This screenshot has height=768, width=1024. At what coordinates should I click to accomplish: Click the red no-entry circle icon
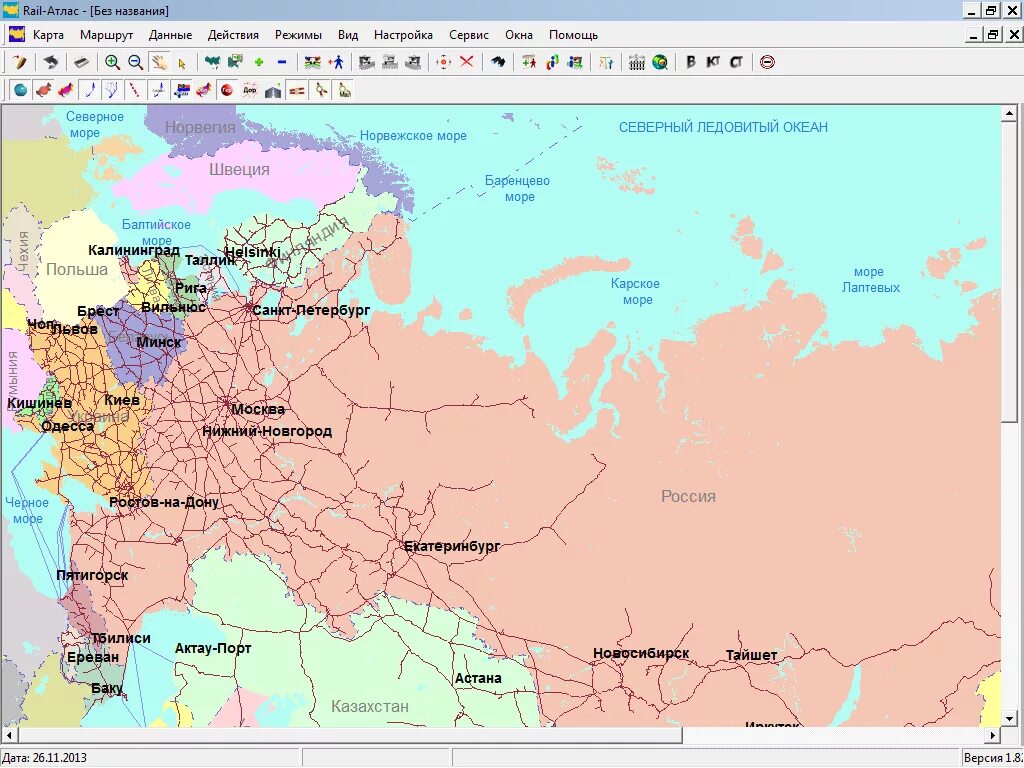pos(768,62)
